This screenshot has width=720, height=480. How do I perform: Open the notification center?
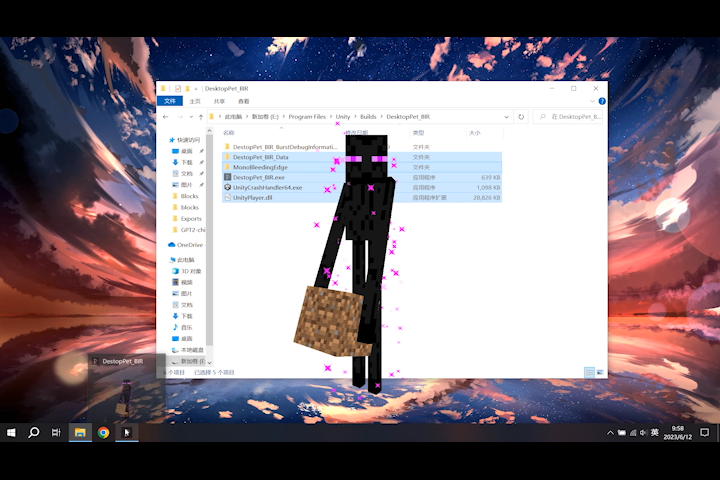coord(704,432)
